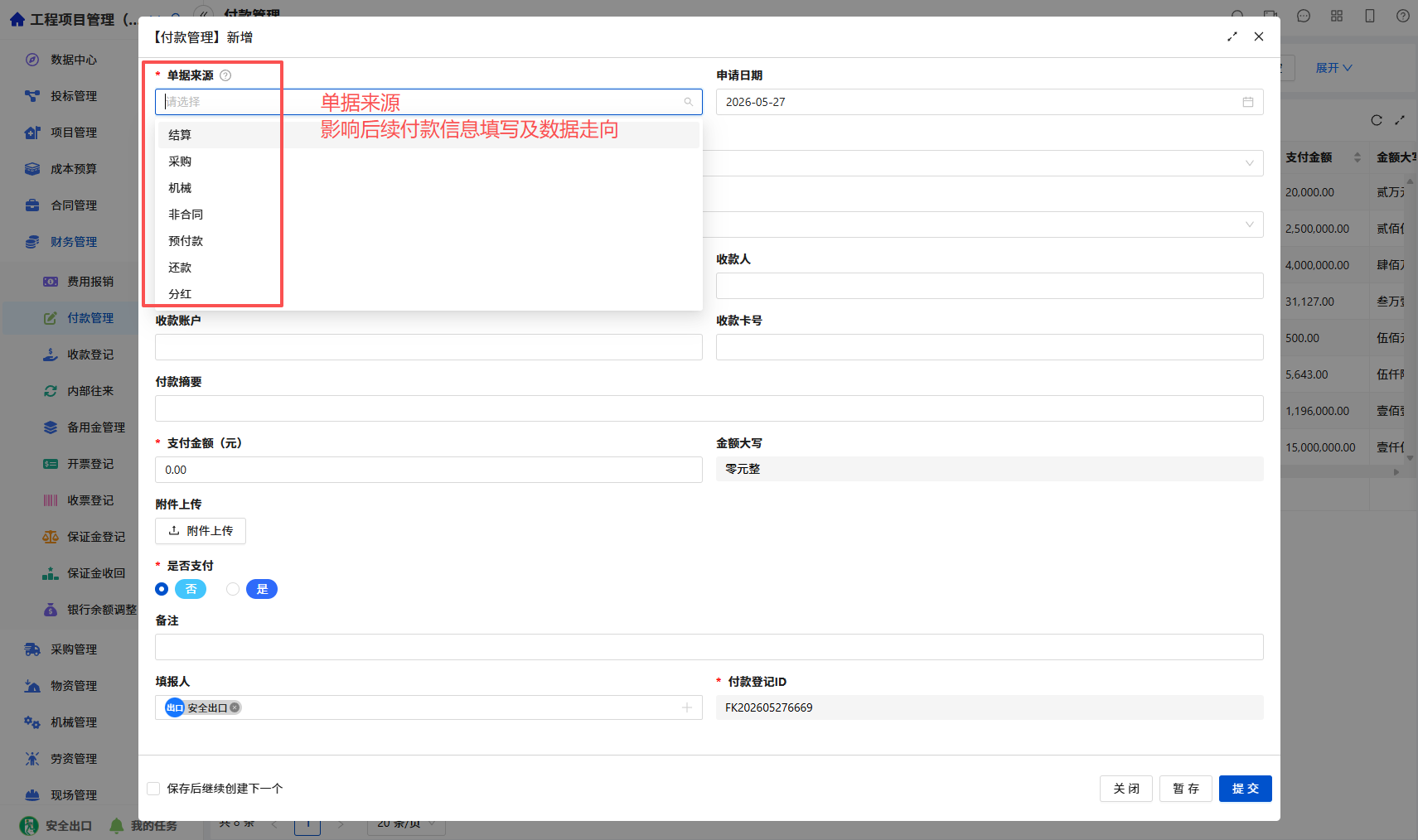Viewport: 1418px width, 840px height.
Task: Click the 附件上传 upload button
Action: tap(201, 531)
